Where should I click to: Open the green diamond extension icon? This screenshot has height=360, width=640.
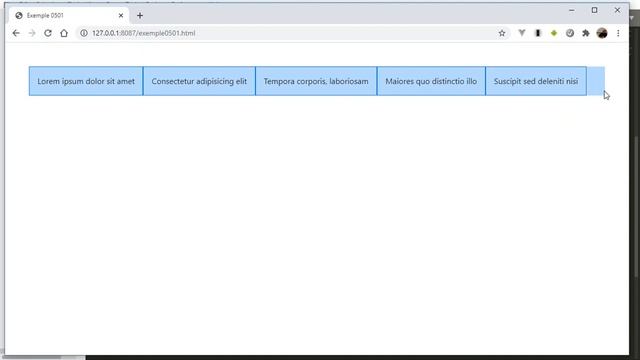(554, 33)
